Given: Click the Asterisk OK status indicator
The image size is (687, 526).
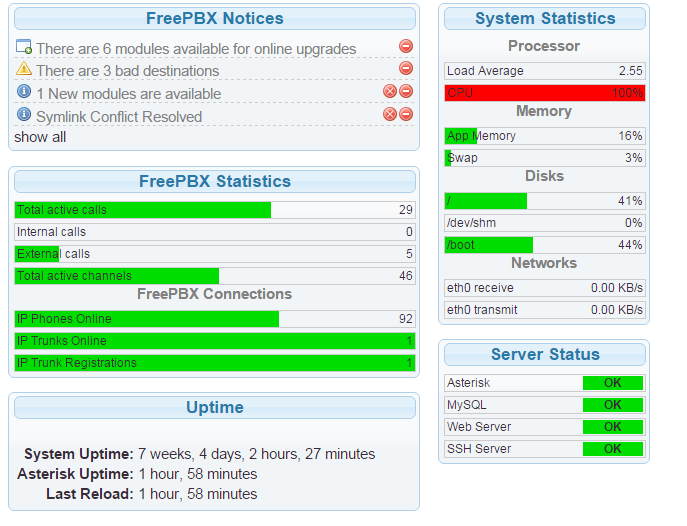Looking at the screenshot, I should pyautogui.click(x=613, y=383).
